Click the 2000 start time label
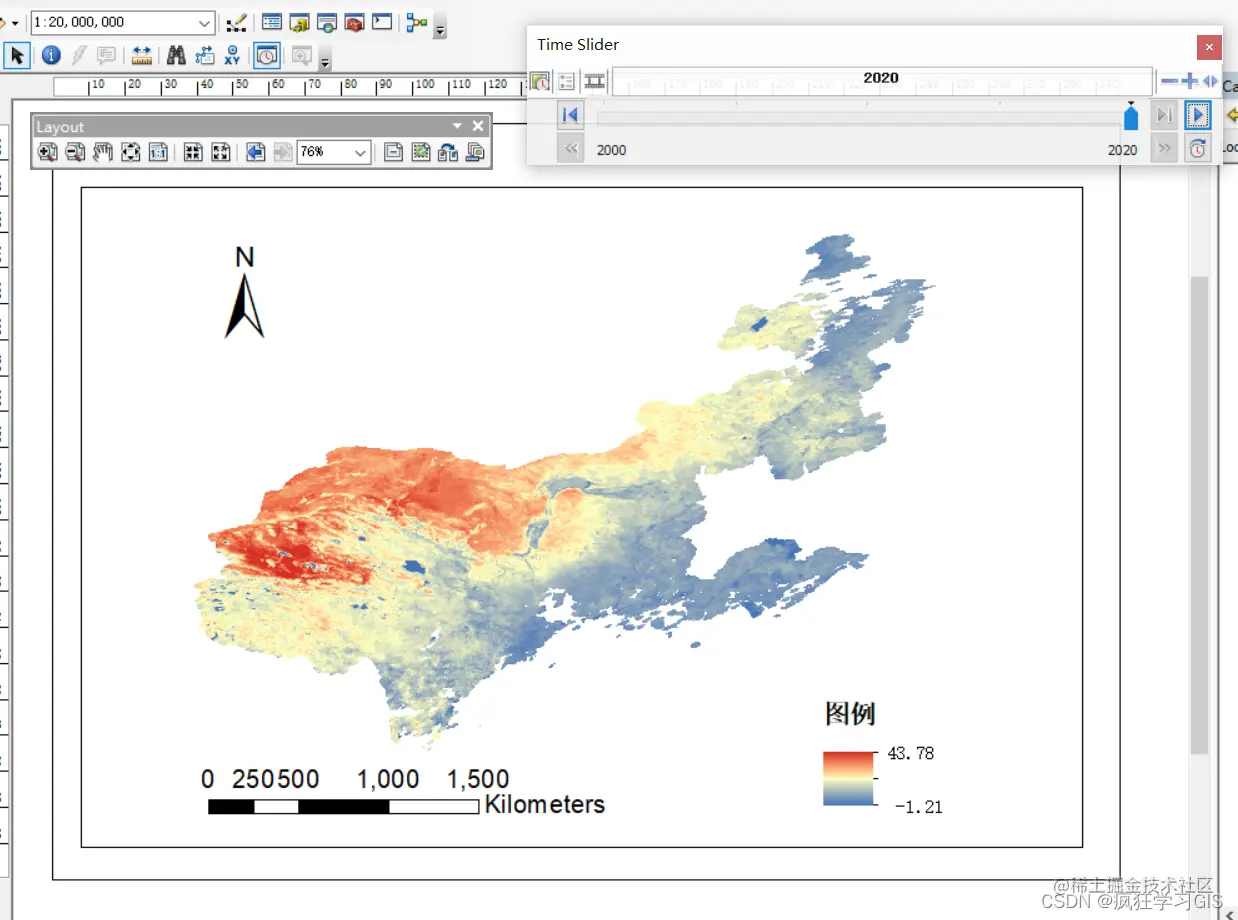The width and height of the screenshot is (1238, 920). [611, 150]
